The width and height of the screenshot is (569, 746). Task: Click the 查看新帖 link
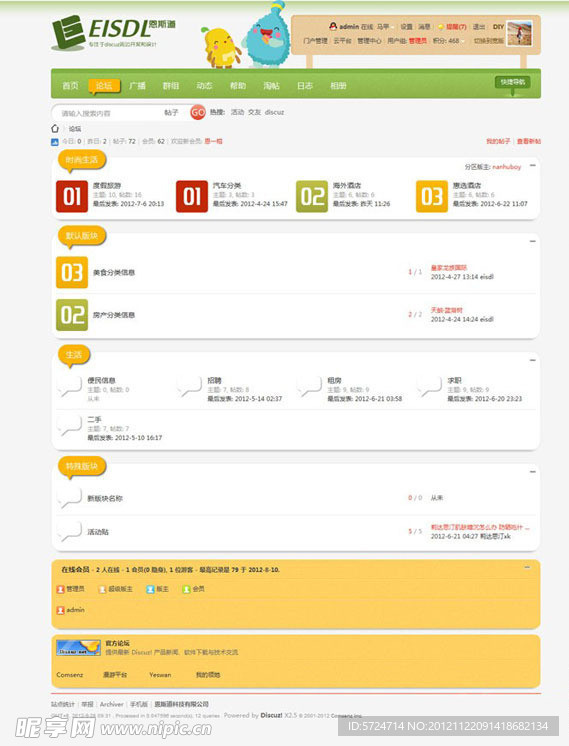coord(529,141)
